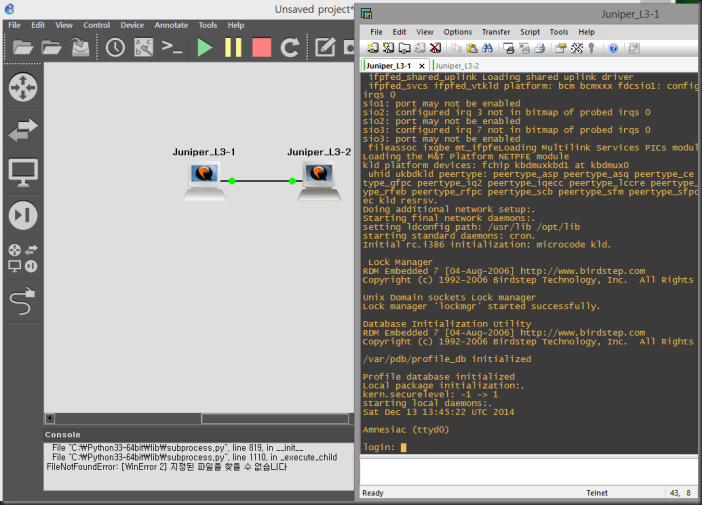
Task: Click the add note icon
Action: point(325,47)
